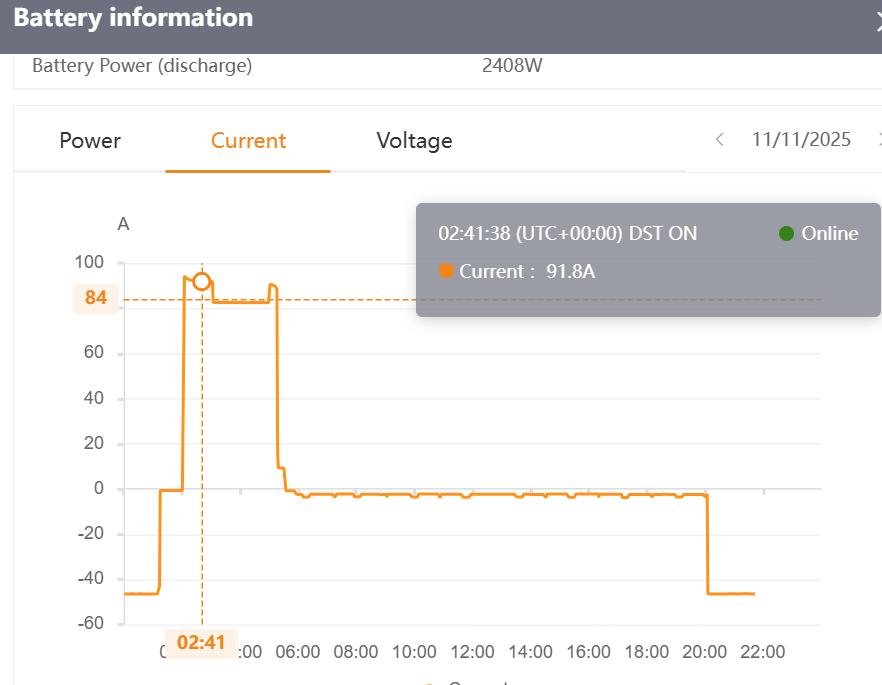Click the 02:41 time label on x-axis

coord(201,642)
